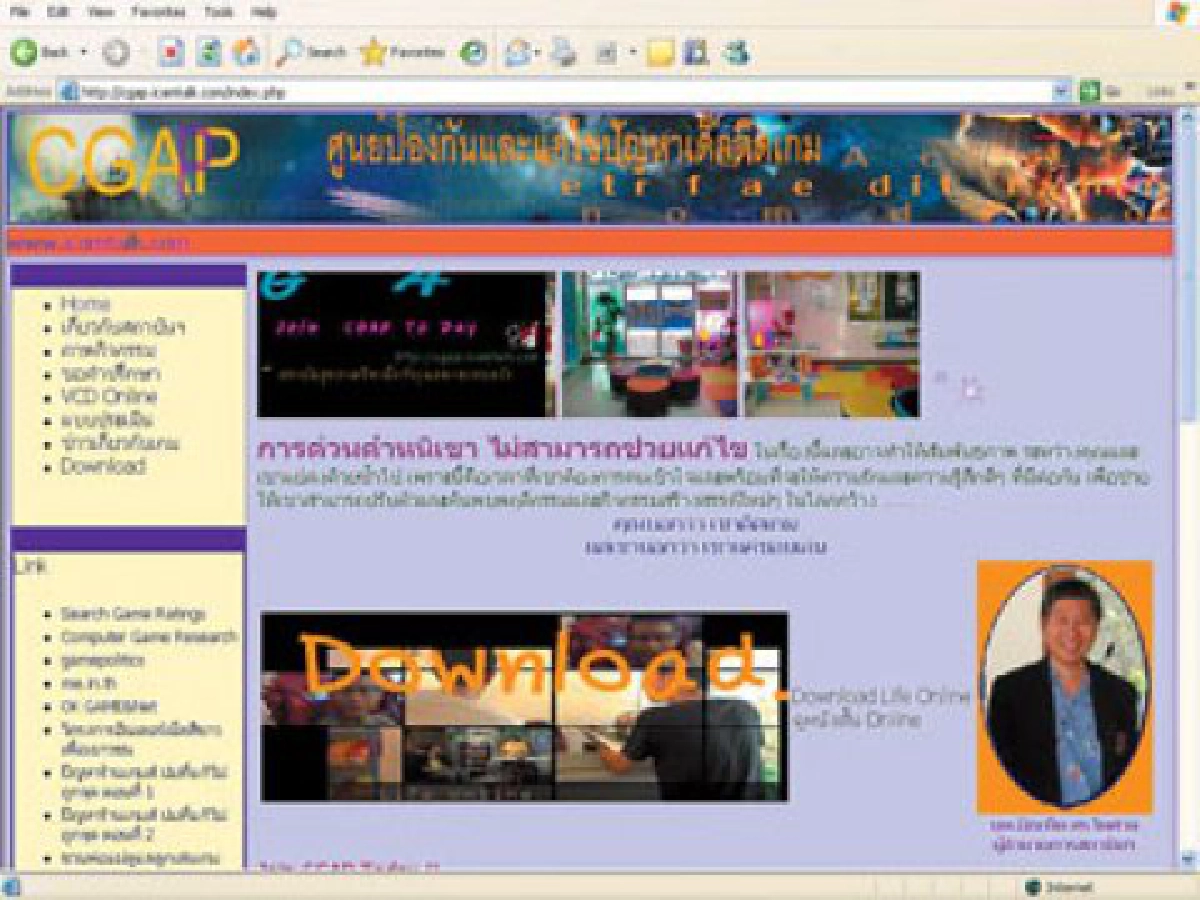Click the oval portrait of the man
Screen dimensions: 1200x900
1064,688
